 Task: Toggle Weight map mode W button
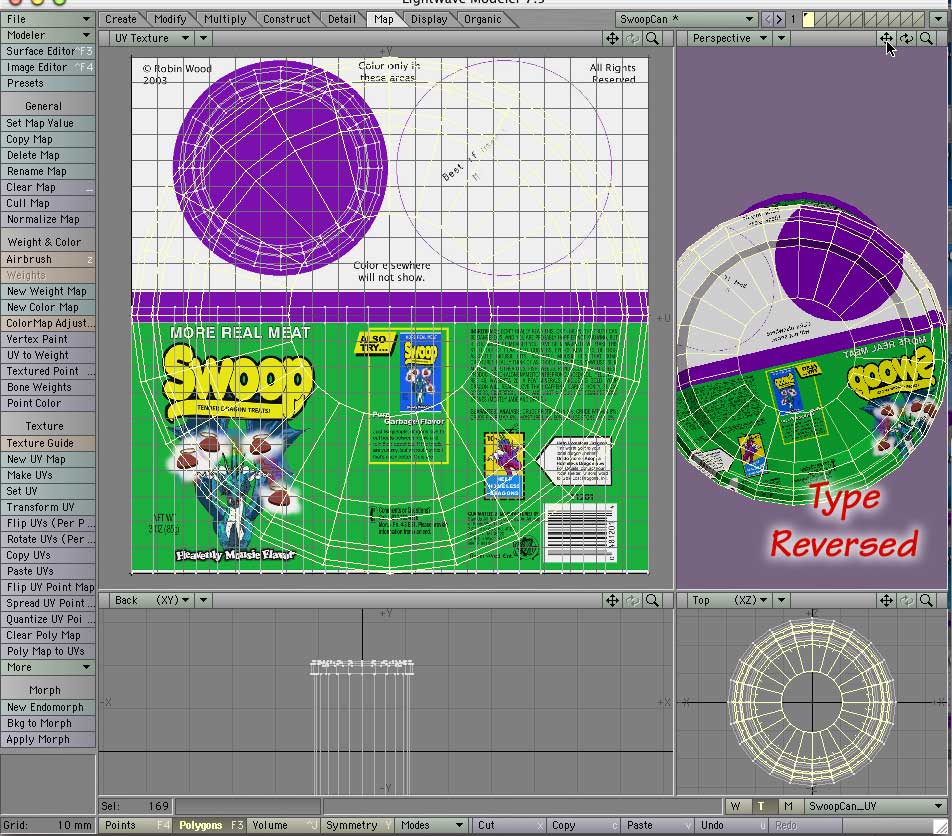tap(736, 806)
